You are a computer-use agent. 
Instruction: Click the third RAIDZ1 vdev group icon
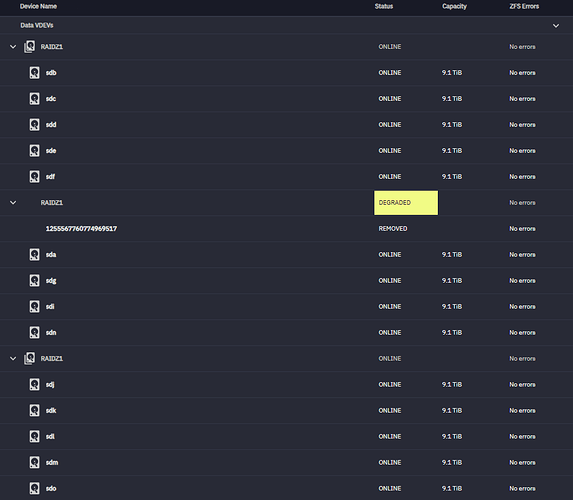30,359
